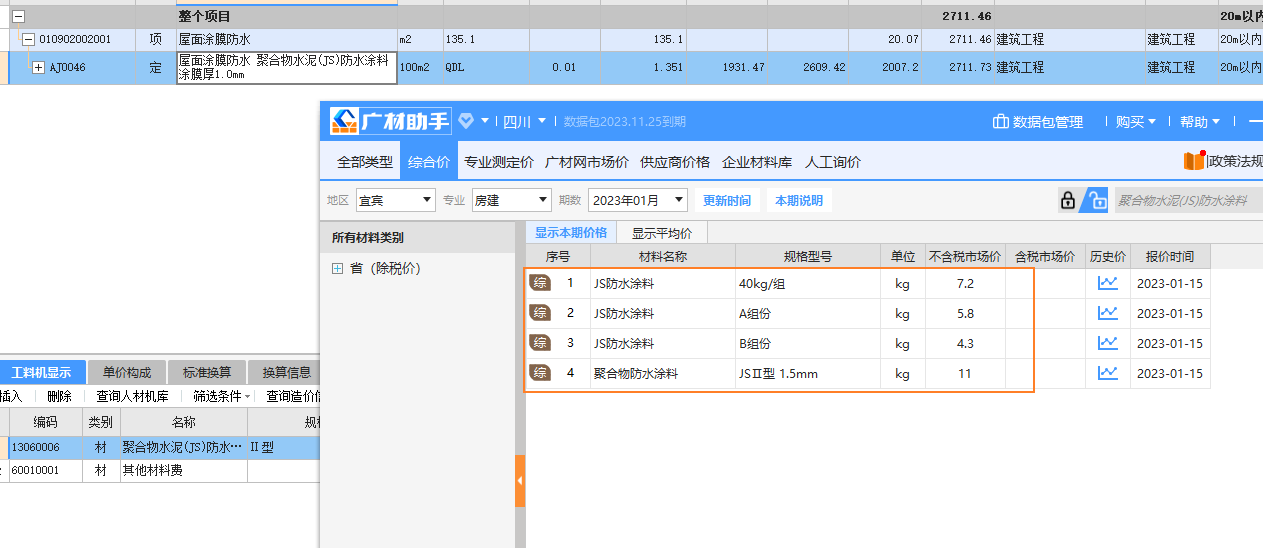Open the 标准换算 tab

pyautogui.click(x=207, y=373)
